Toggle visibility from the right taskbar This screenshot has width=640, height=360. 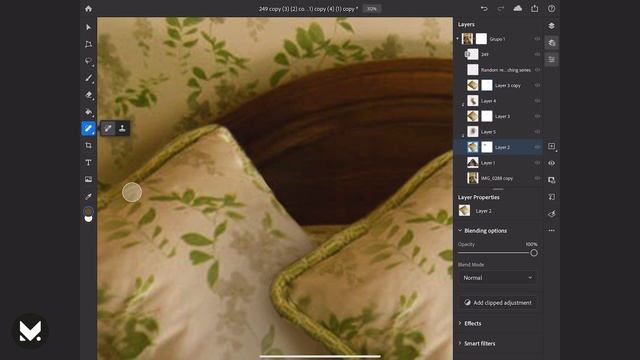(x=551, y=163)
